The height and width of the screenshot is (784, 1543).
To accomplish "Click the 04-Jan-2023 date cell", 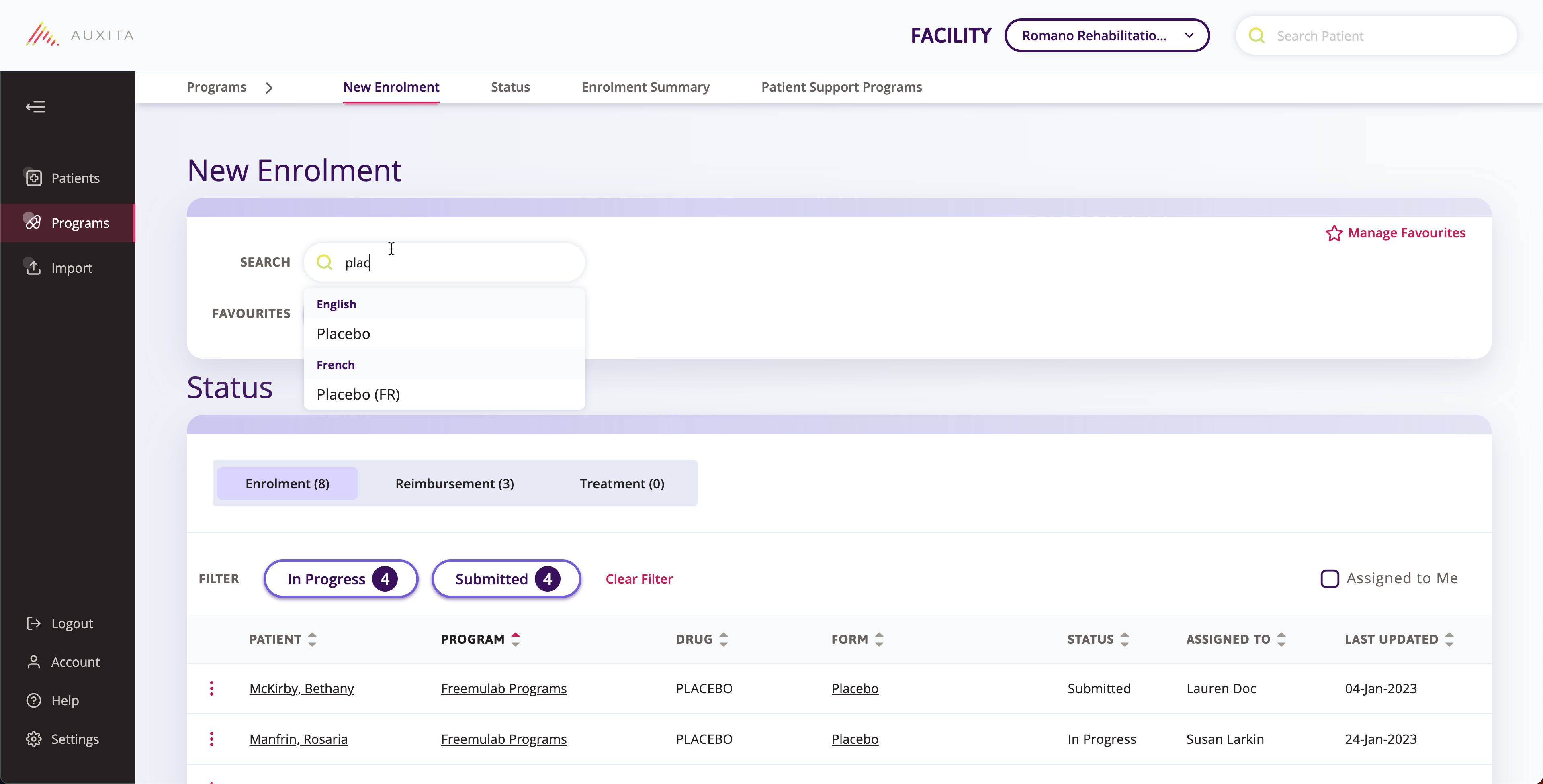I will click(1381, 688).
